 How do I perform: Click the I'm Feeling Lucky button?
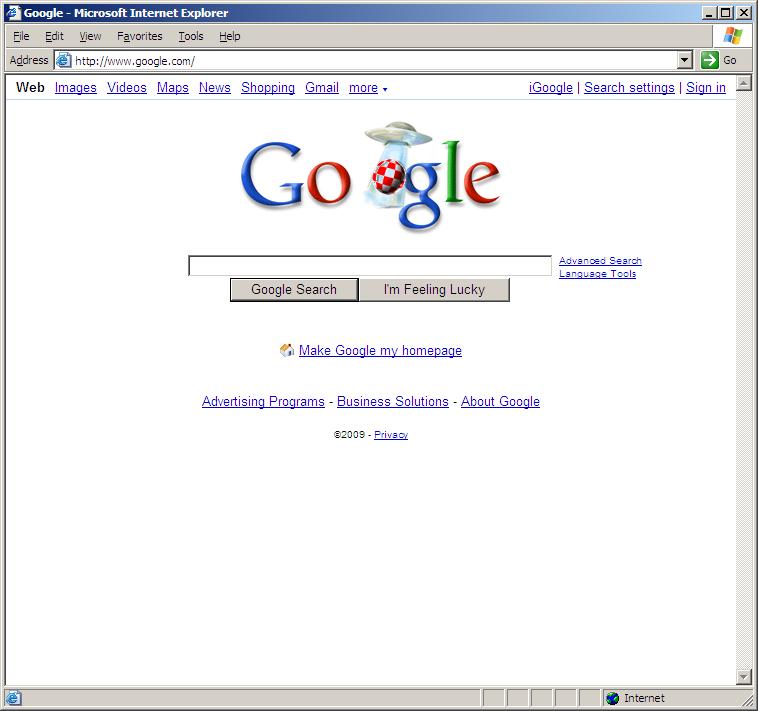point(434,290)
